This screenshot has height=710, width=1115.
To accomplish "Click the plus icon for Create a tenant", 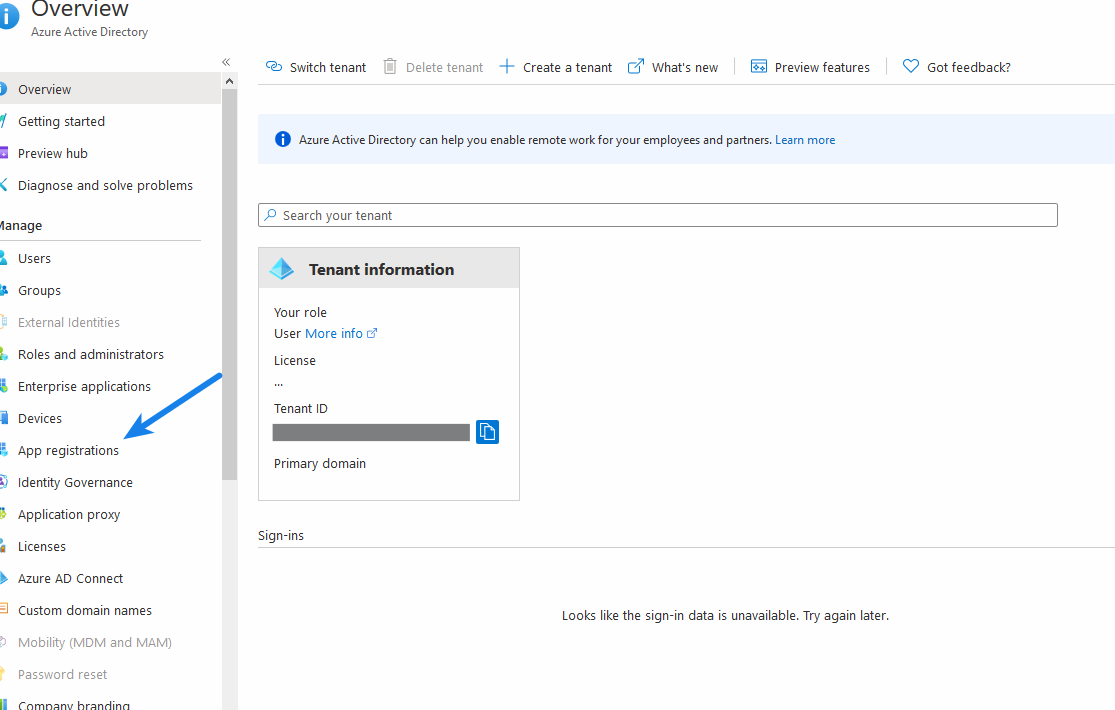I will (506, 66).
